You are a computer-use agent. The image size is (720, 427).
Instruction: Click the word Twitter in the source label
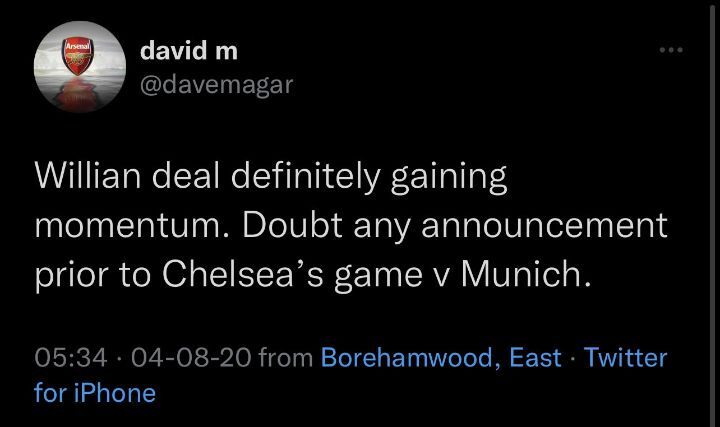[x=625, y=357]
